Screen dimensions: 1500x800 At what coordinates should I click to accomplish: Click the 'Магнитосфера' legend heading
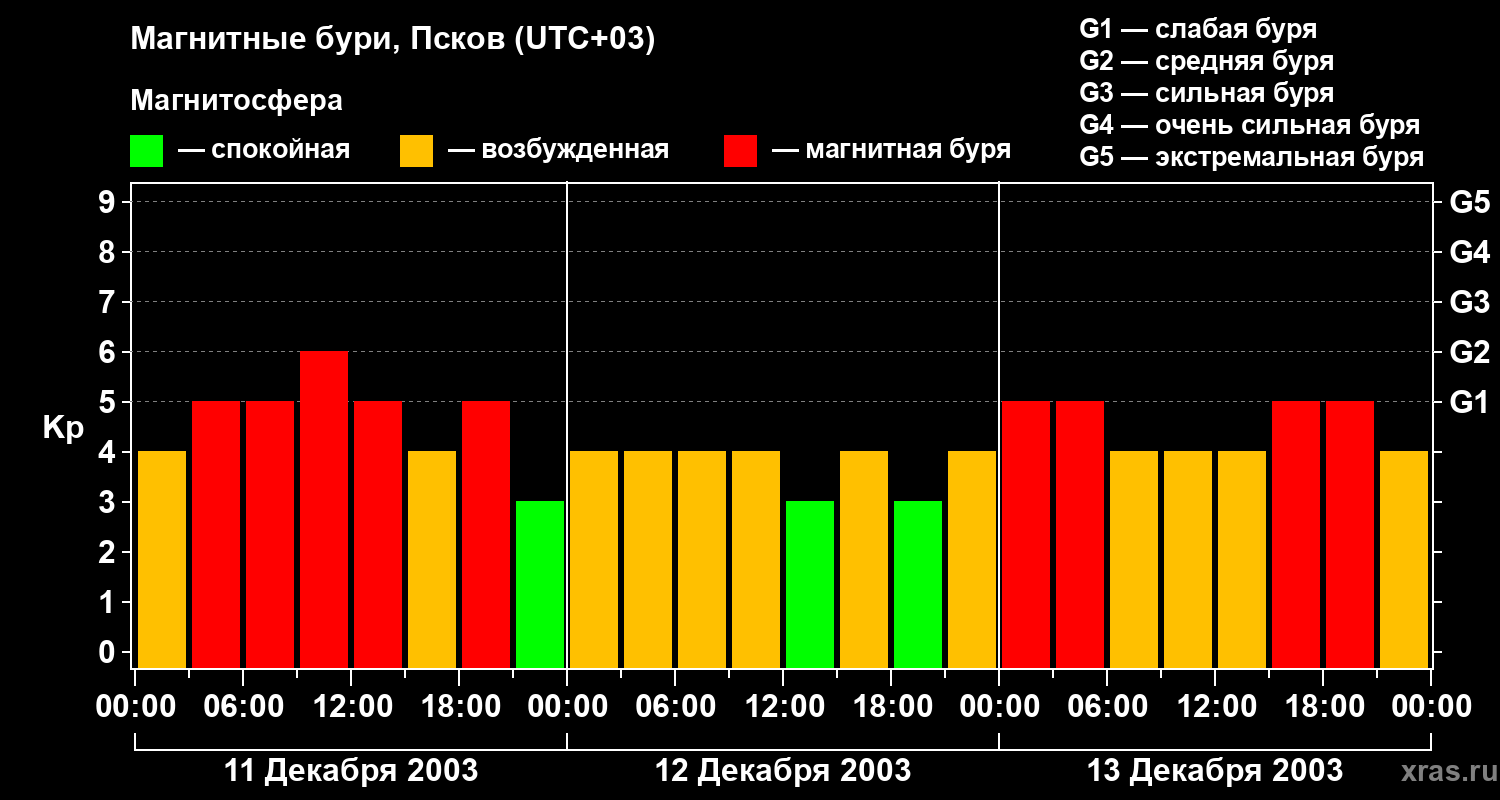tap(237, 101)
